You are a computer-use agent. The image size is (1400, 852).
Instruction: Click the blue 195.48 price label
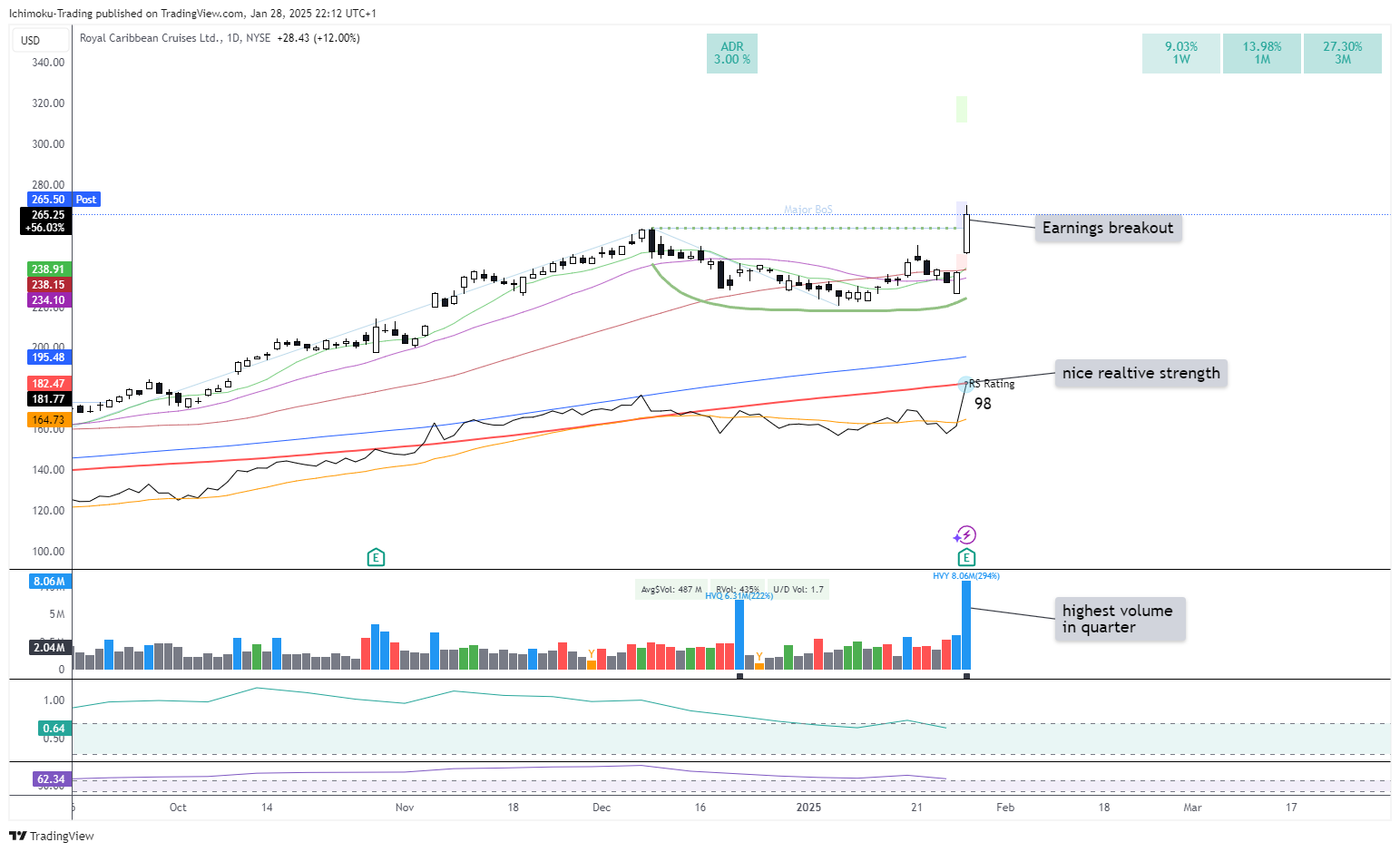48,357
